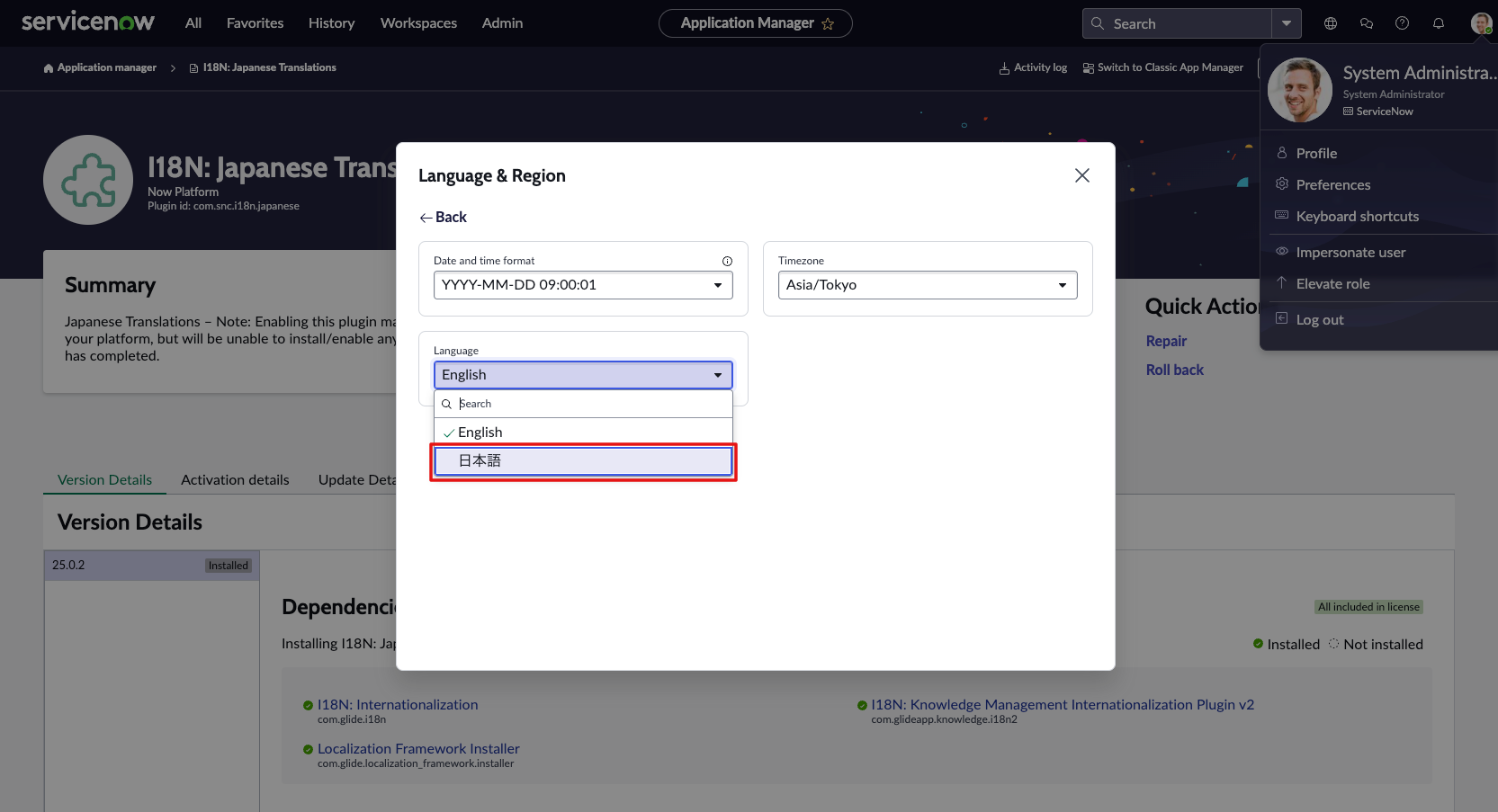Screen dimensions: 1498x812
Task: Open the Workspaces menu
Action: 418,23
